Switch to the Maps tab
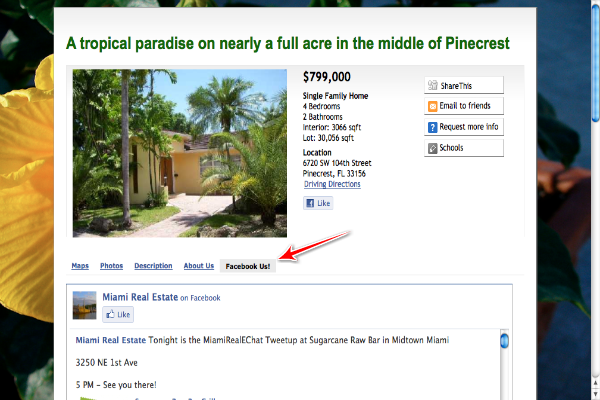 point(80,266)
